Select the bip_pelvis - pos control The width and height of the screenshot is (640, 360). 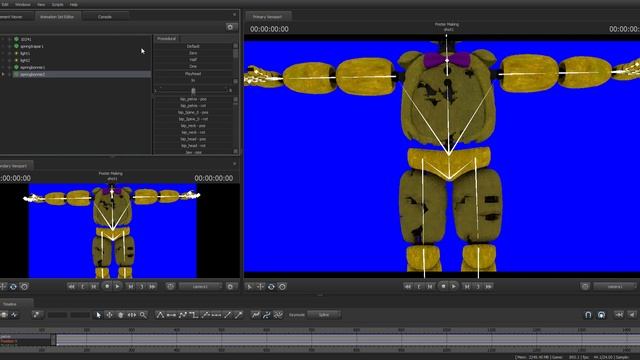pos(193,99)
